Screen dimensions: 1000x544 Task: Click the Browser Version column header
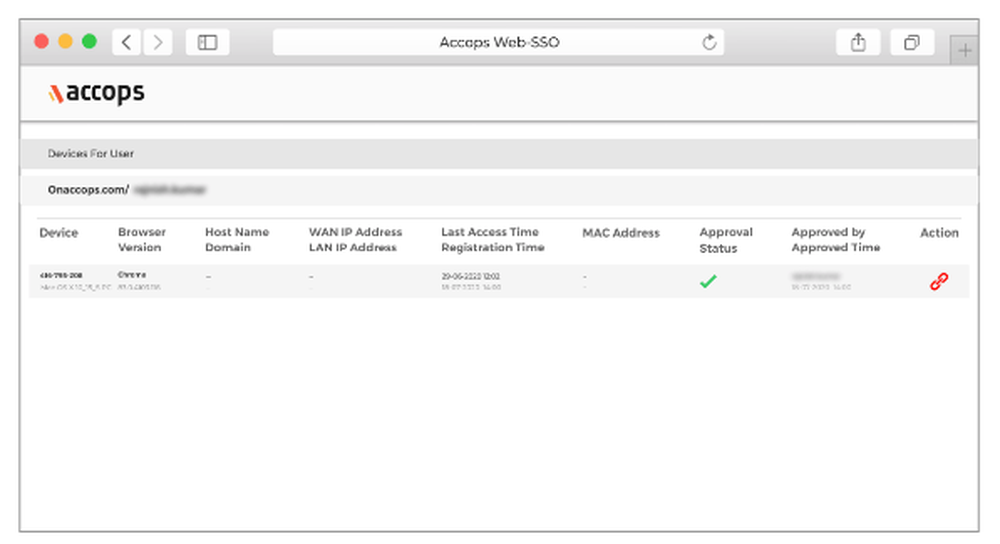coord(142,240)
